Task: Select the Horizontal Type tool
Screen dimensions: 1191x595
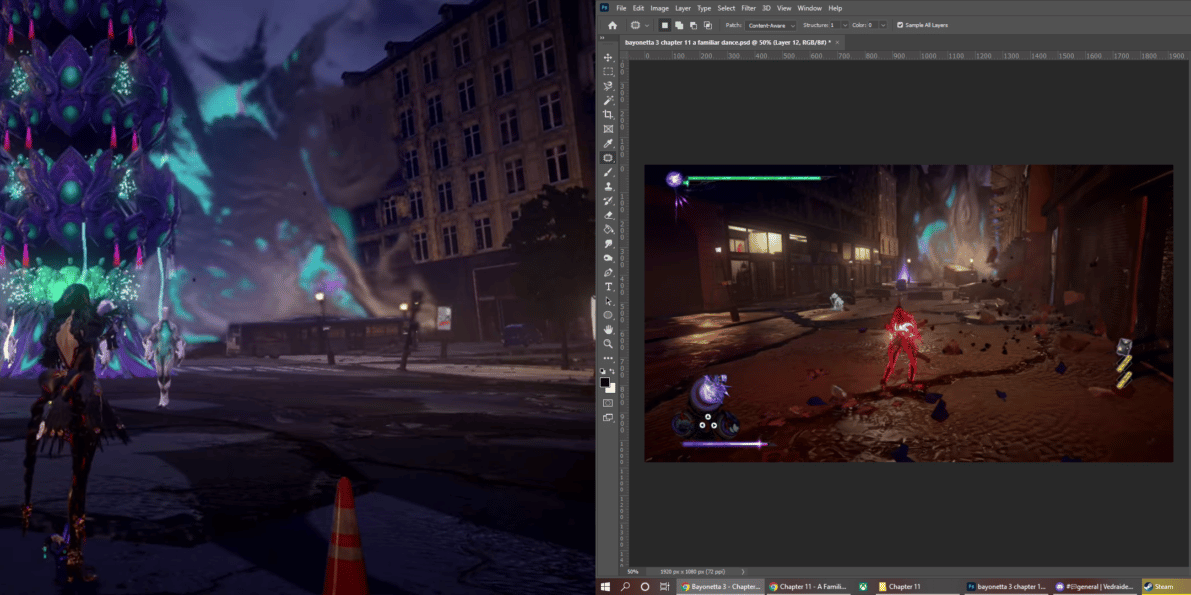Action: coord(608,287)
